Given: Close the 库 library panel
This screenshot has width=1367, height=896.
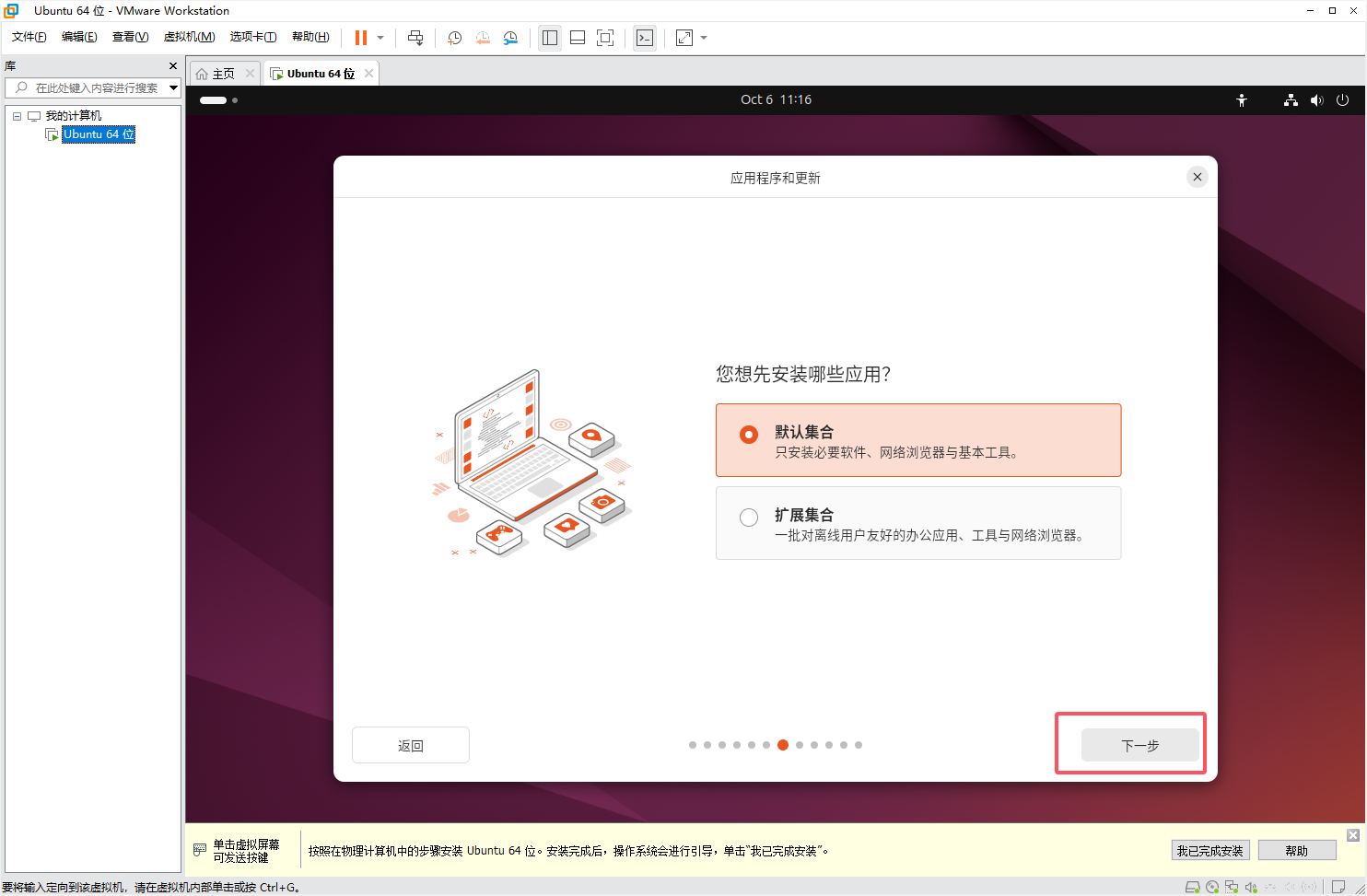Looking at the screenshot, I should click(x=173, y=66).
